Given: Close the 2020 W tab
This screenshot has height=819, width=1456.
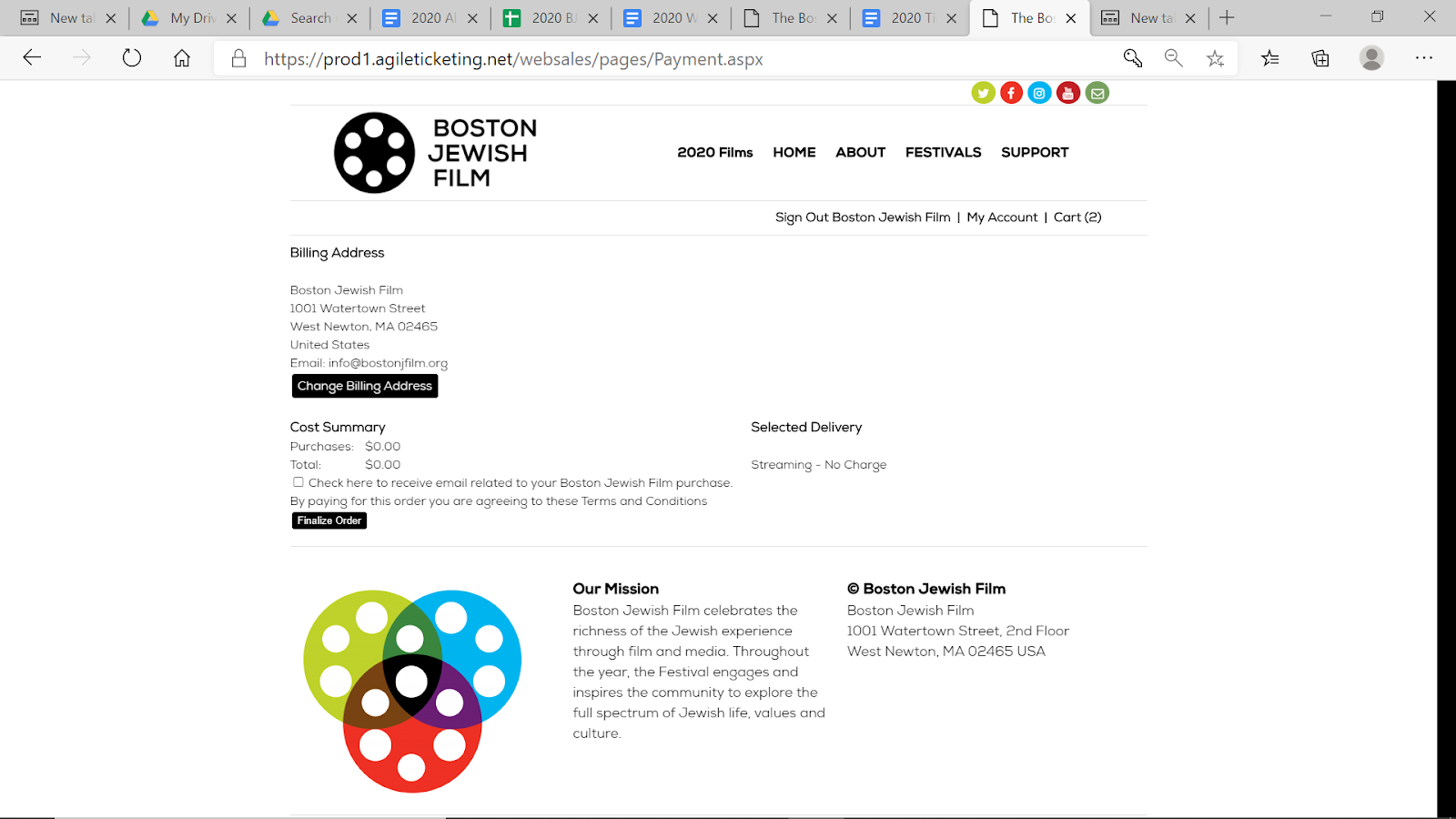Looking at the screenshot, I should (x=713, y=18).
